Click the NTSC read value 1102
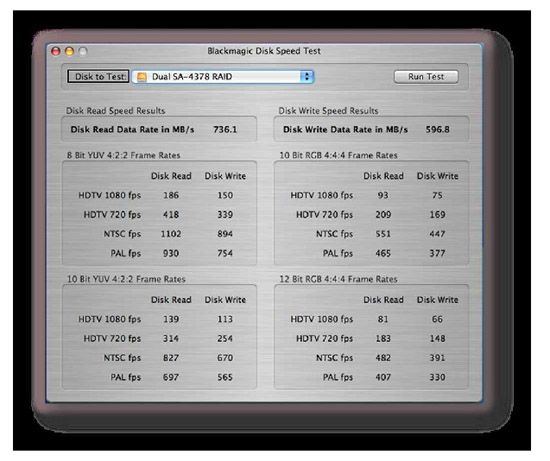 (171, 234)
